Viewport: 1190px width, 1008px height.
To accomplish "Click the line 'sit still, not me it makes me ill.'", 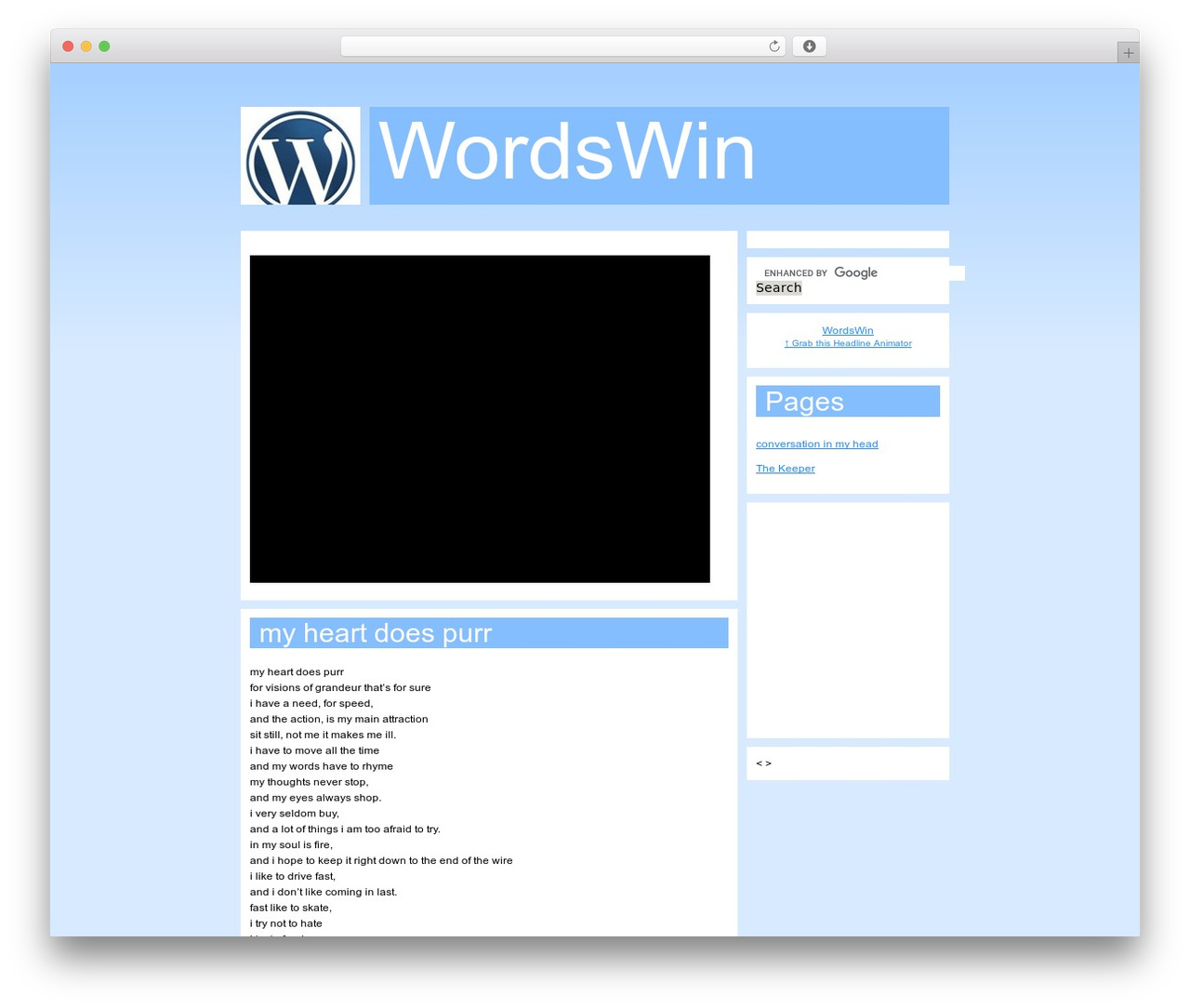I will (x=323, y=735).
